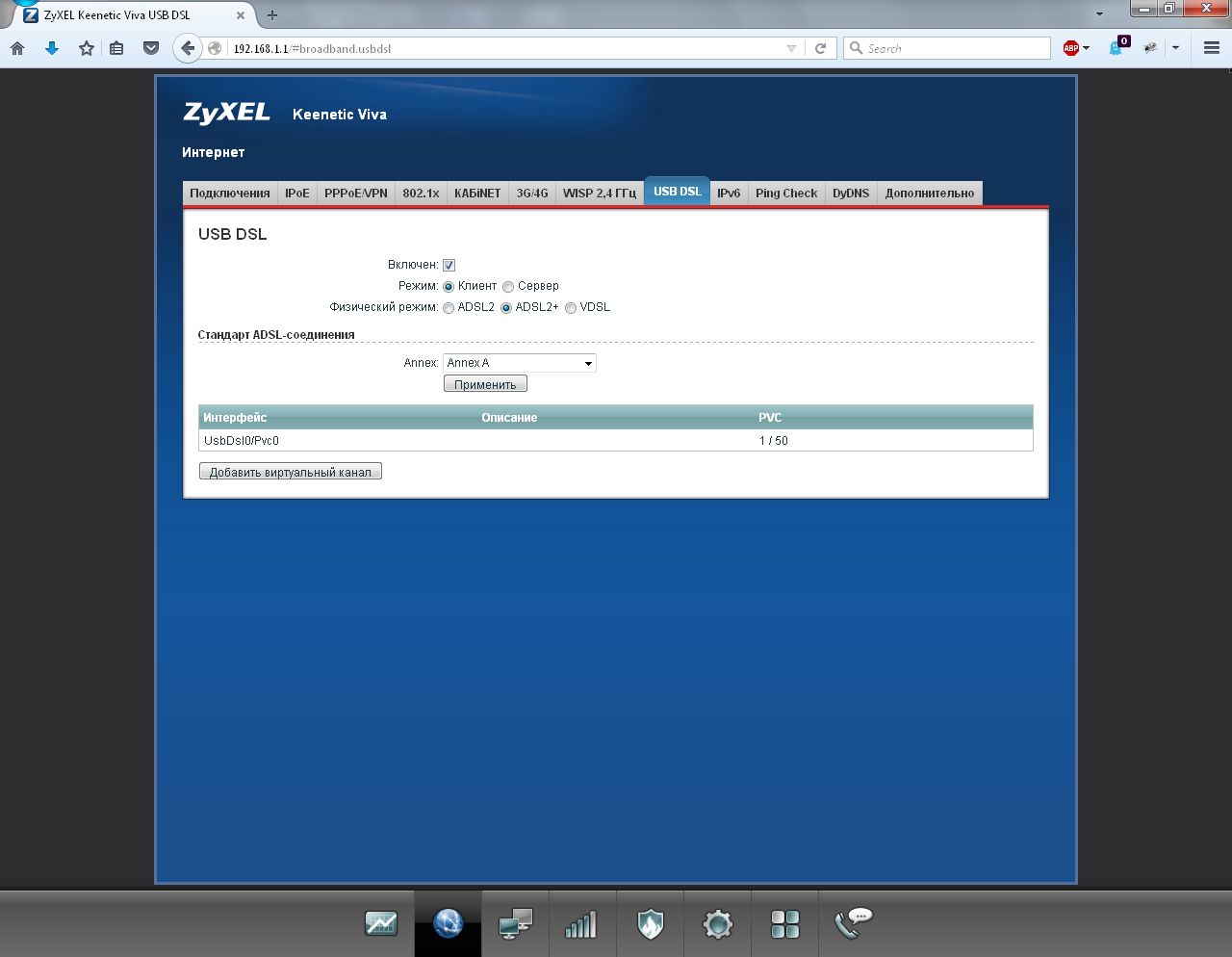
Task: Open the applications four-squares icon
Action: click(785, 924)
